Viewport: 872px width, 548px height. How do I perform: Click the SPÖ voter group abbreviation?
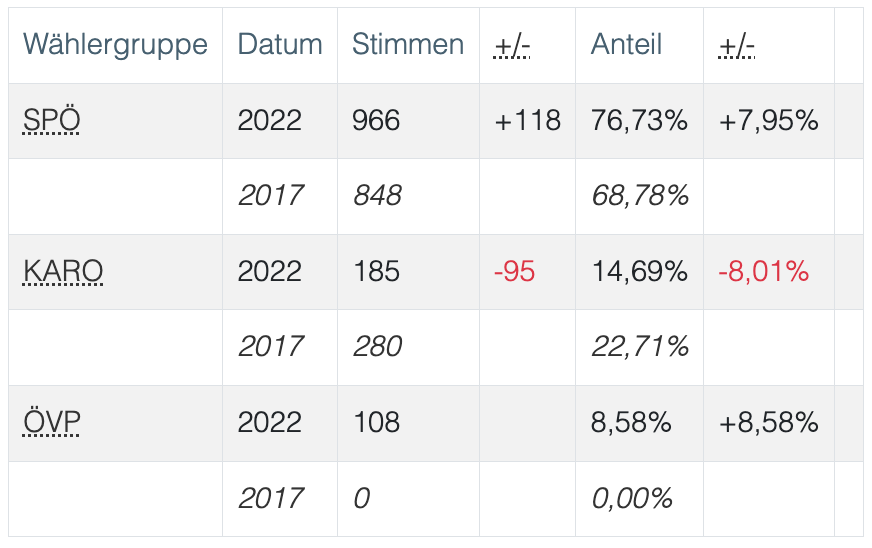(51, 121)
